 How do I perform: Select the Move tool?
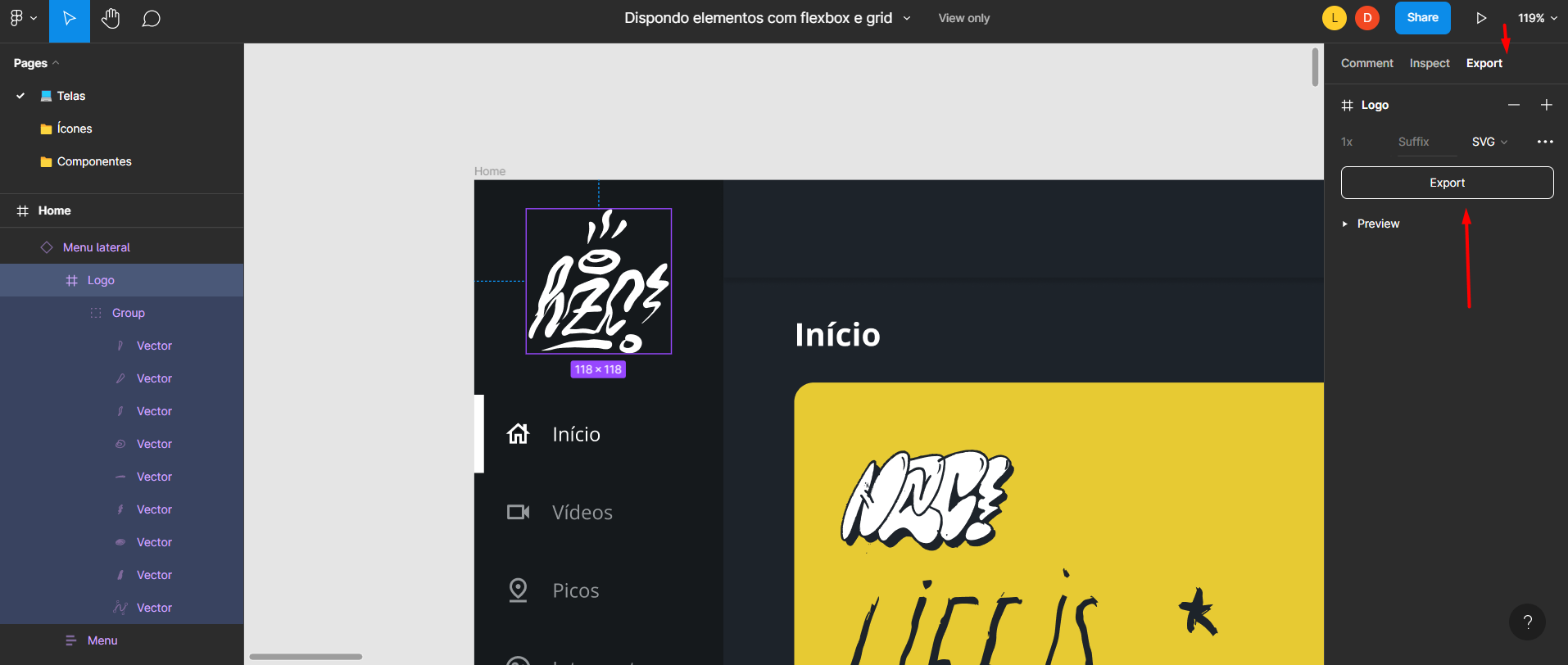70,20
